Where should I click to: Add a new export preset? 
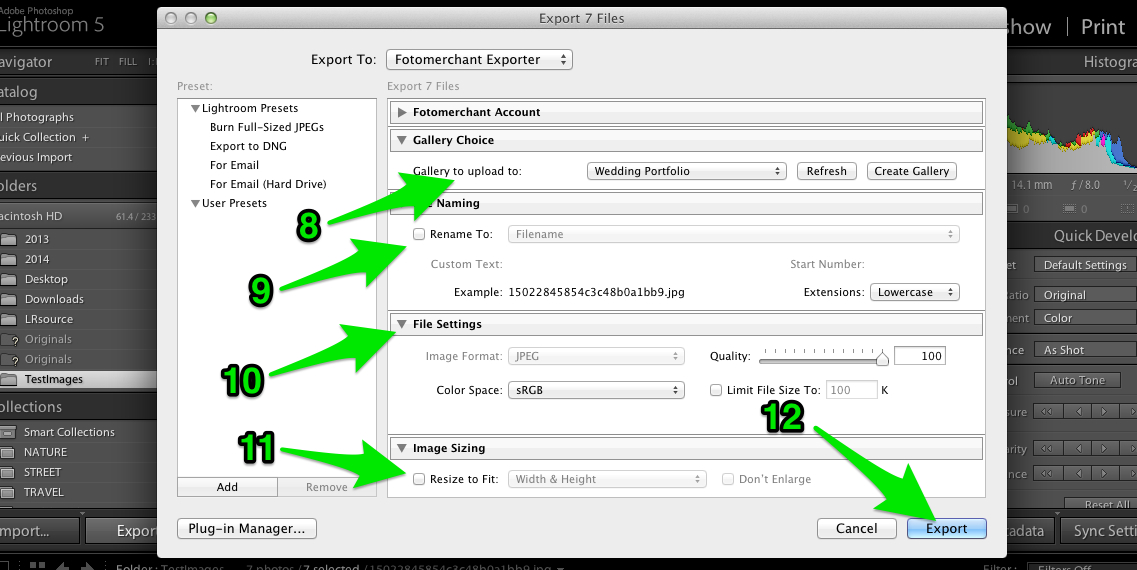tap(227, 487)
